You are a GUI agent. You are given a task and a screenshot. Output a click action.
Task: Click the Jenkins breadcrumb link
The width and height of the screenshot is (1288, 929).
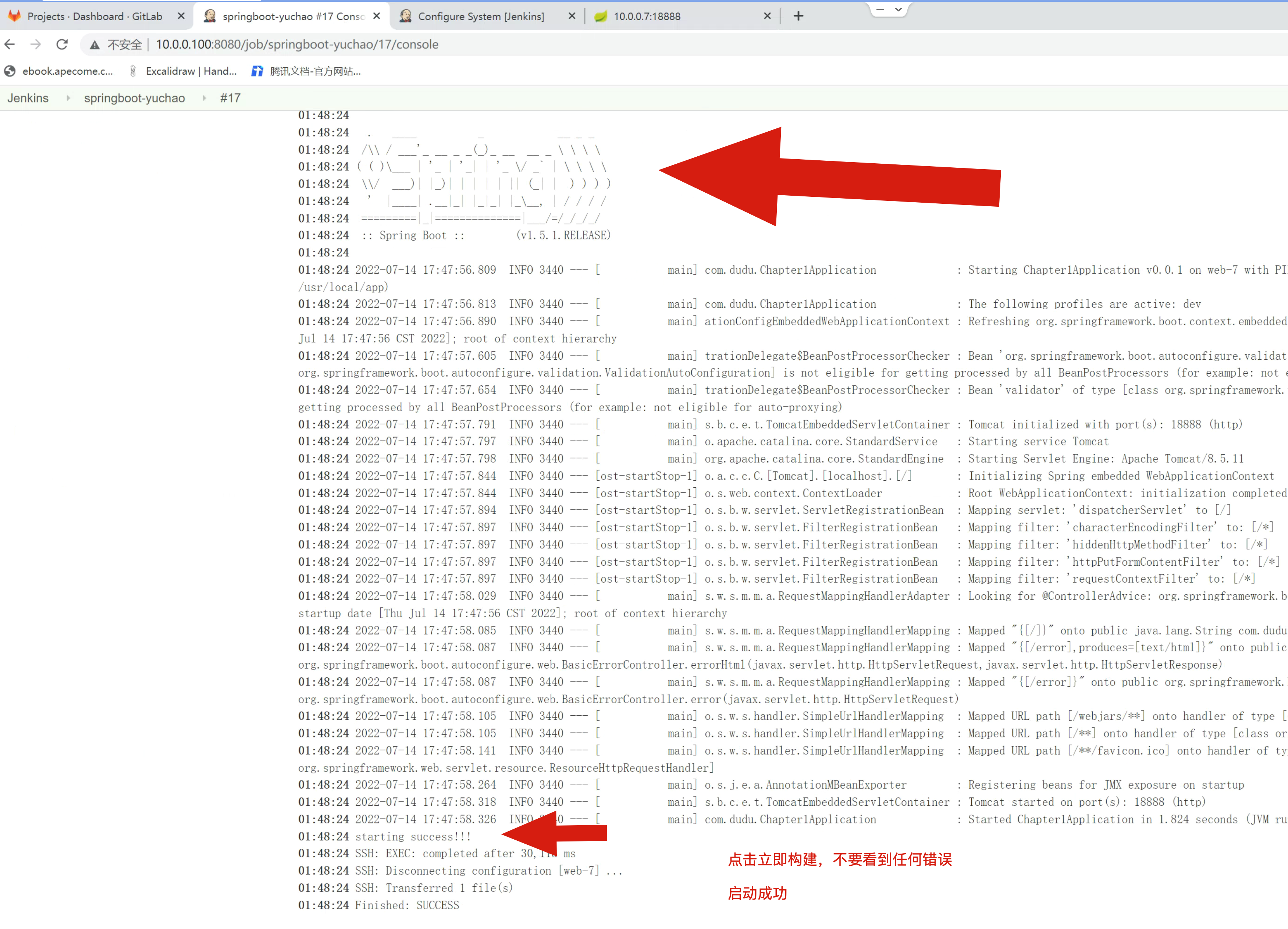pyautogui.click(x=28, y=98)
